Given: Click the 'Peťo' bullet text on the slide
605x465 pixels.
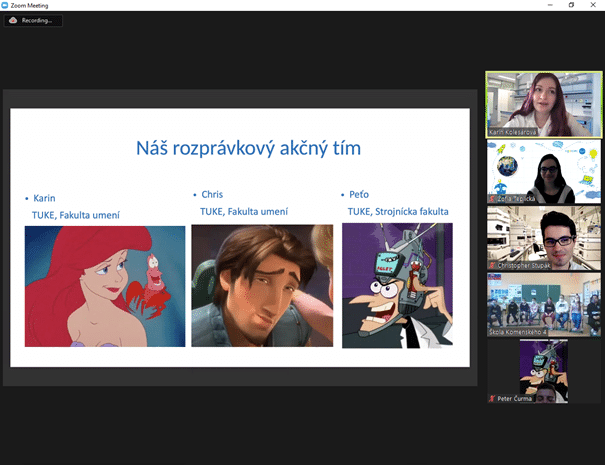Looking at the screenshot, I should point(359,194).
